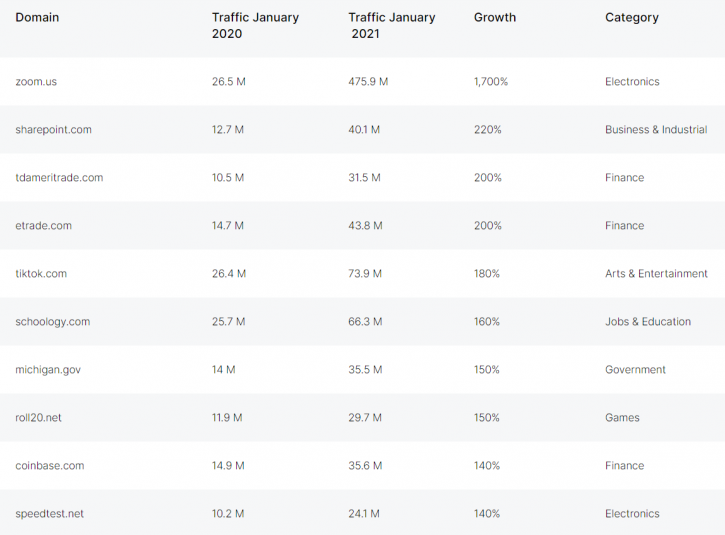Click the 12.7 M traffic value
Screen dimensions: 725x535
click(x=227, y=130)
